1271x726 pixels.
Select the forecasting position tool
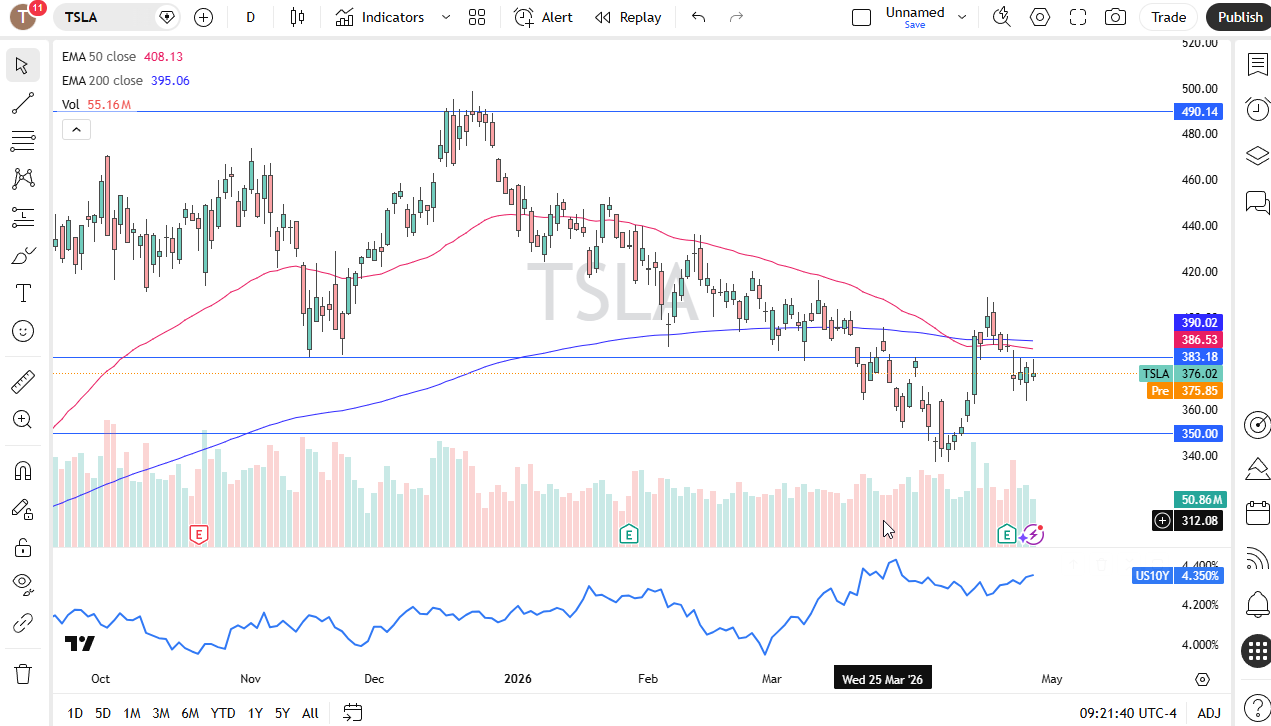point(23,217)
